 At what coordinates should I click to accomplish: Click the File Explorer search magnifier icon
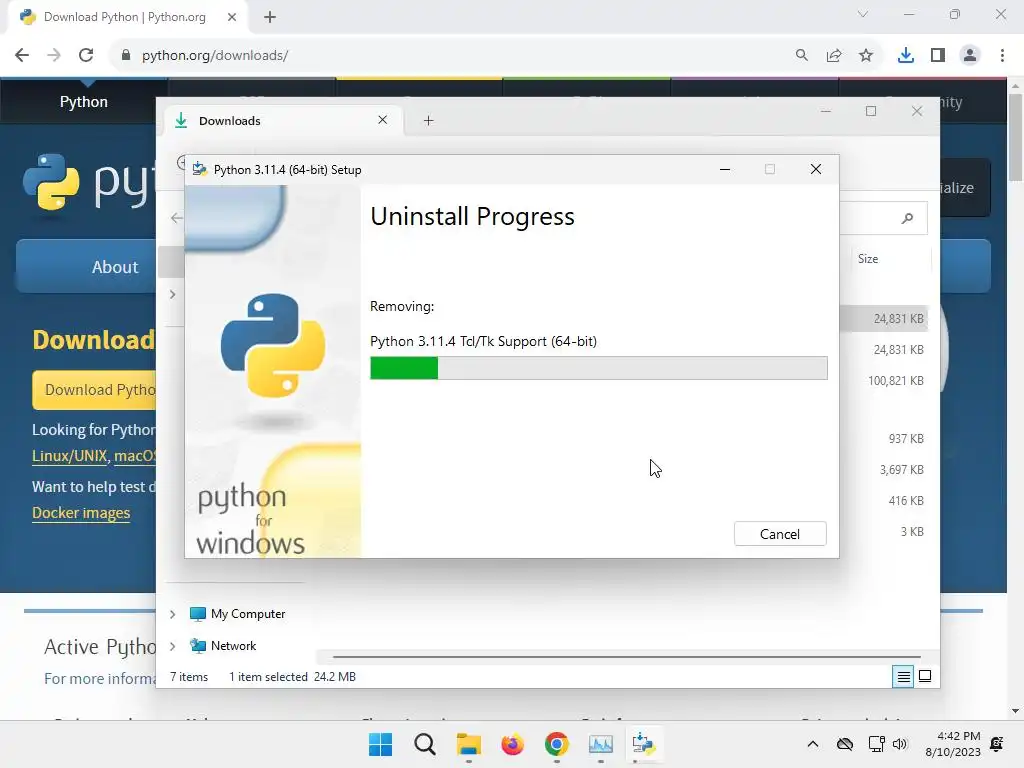[907, 218]
